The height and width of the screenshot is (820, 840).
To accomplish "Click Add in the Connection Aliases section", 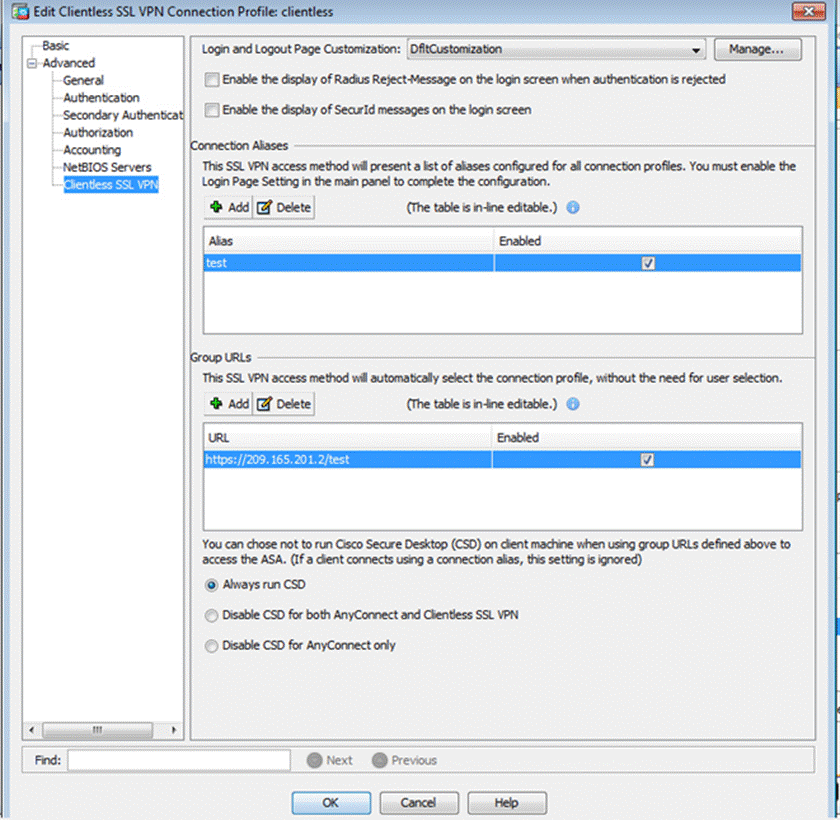I will (x=228, y=208).
